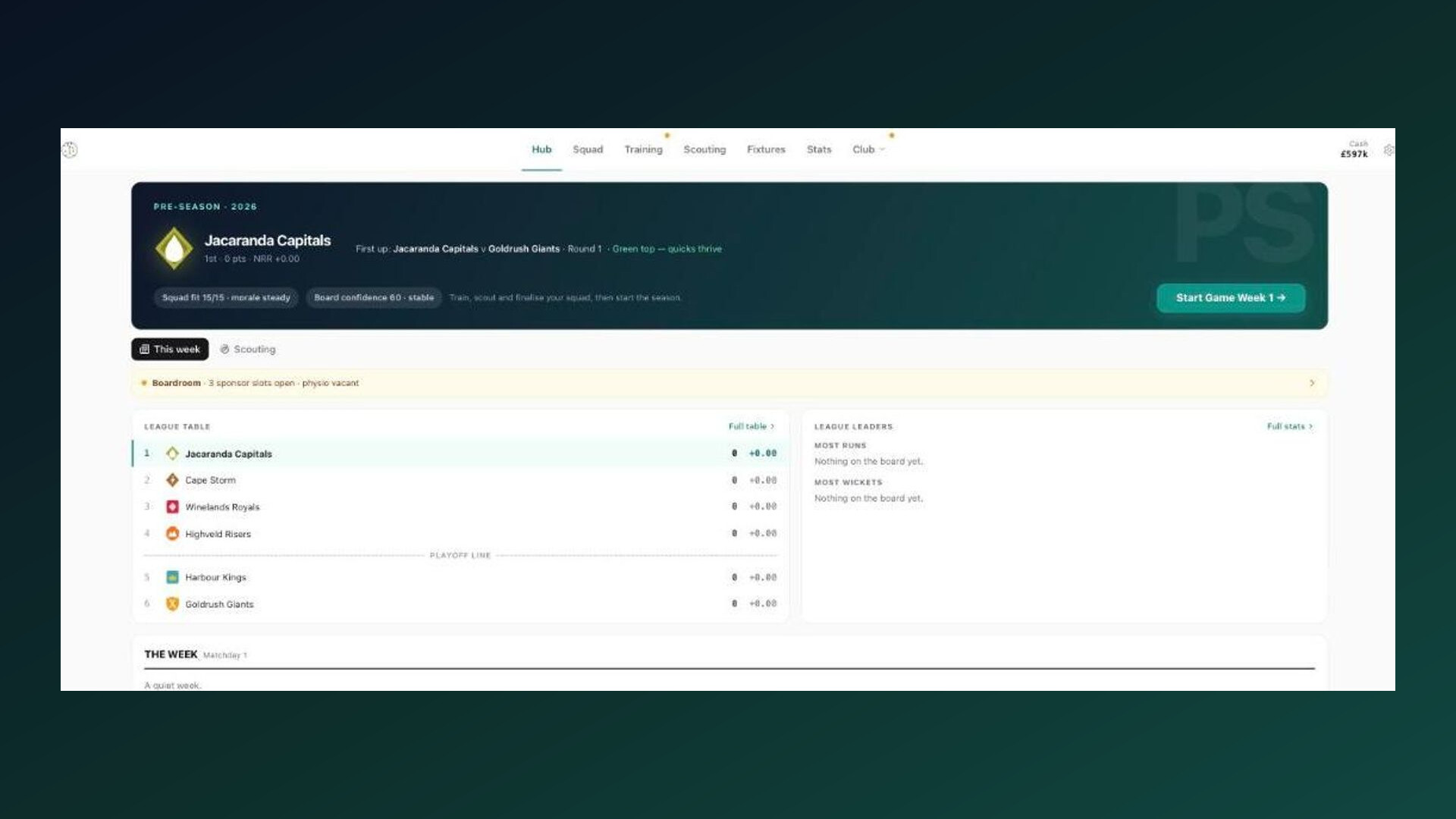Viewport: 1456px width, 819px height.
Task: Select Goldrush Giants team name
Action: pos(219,604)
